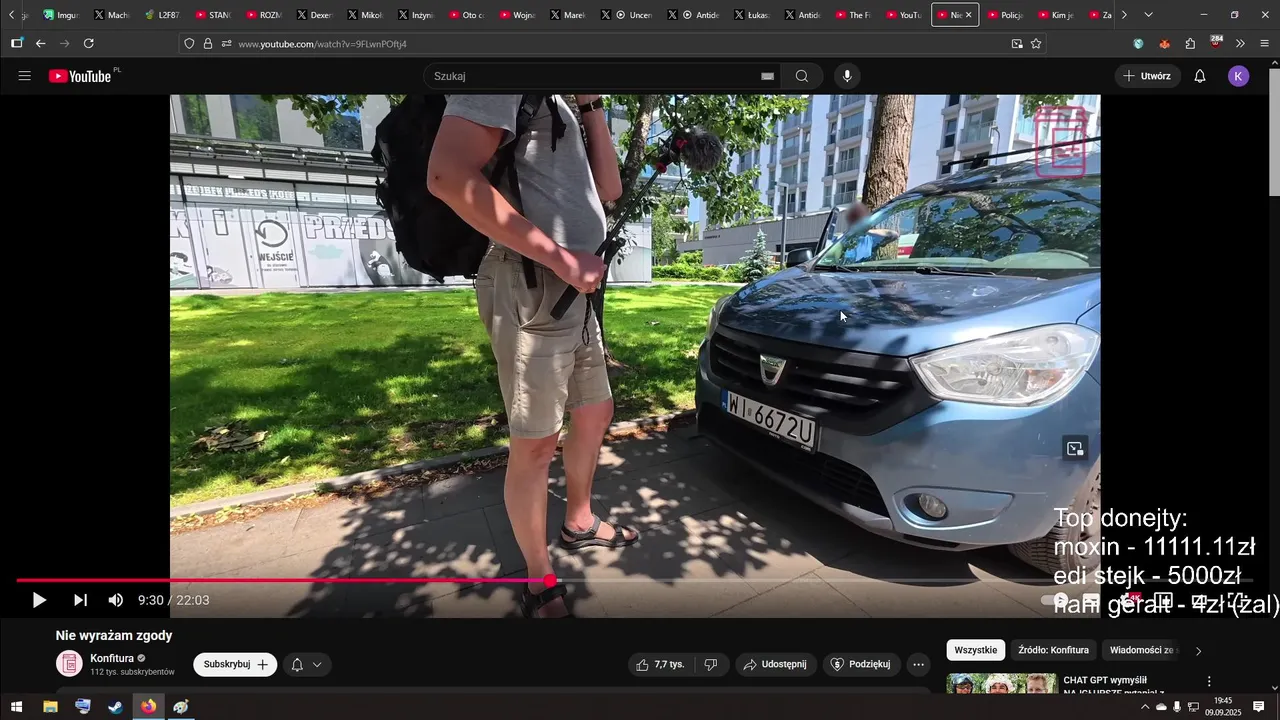
Task: Open YouTube notifications bell
Action: tap(1200, 76)
